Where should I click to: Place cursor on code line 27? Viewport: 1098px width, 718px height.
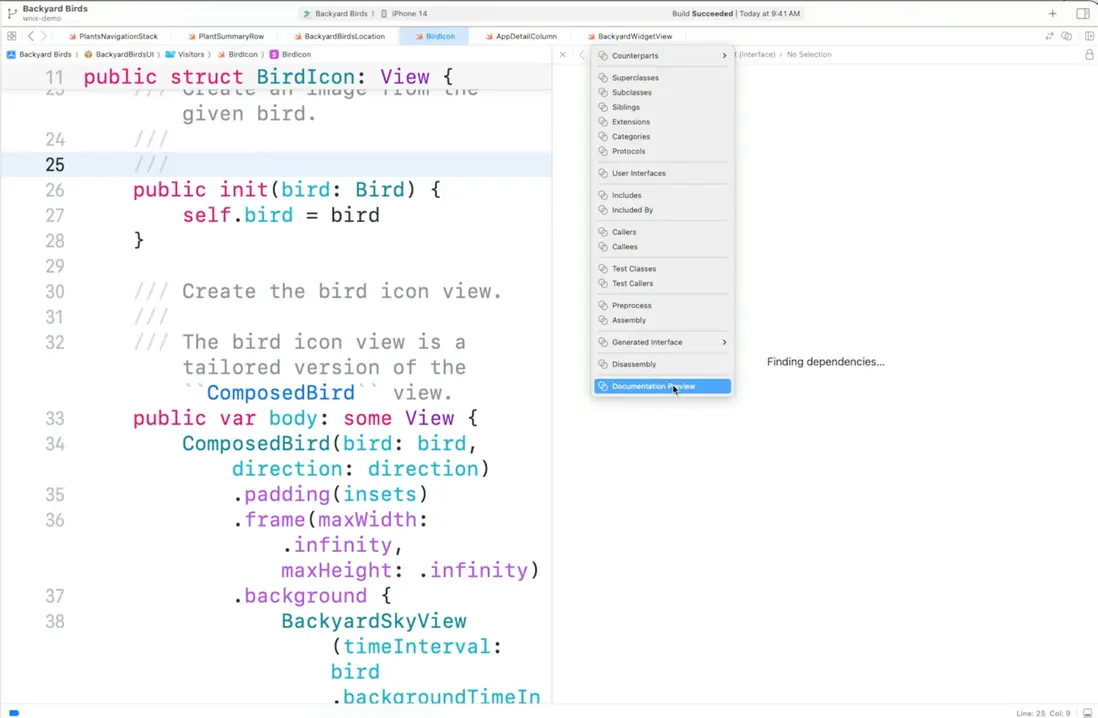280,215
